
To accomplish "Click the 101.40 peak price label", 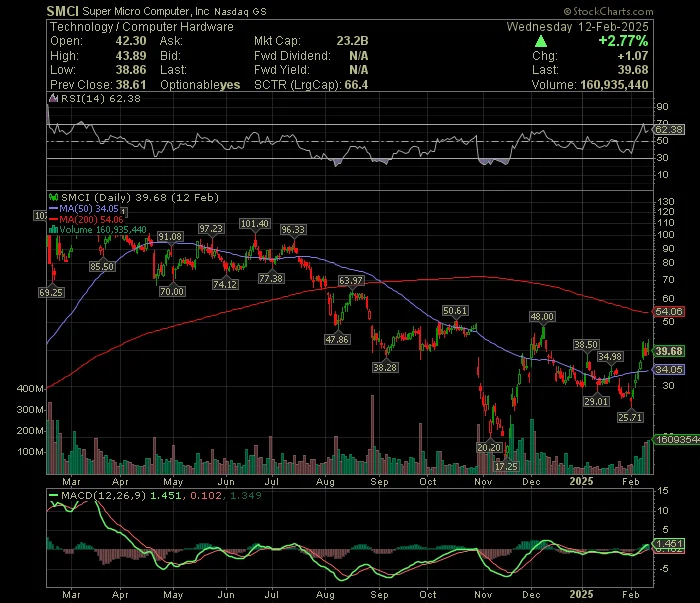I will tap(254, 224).
